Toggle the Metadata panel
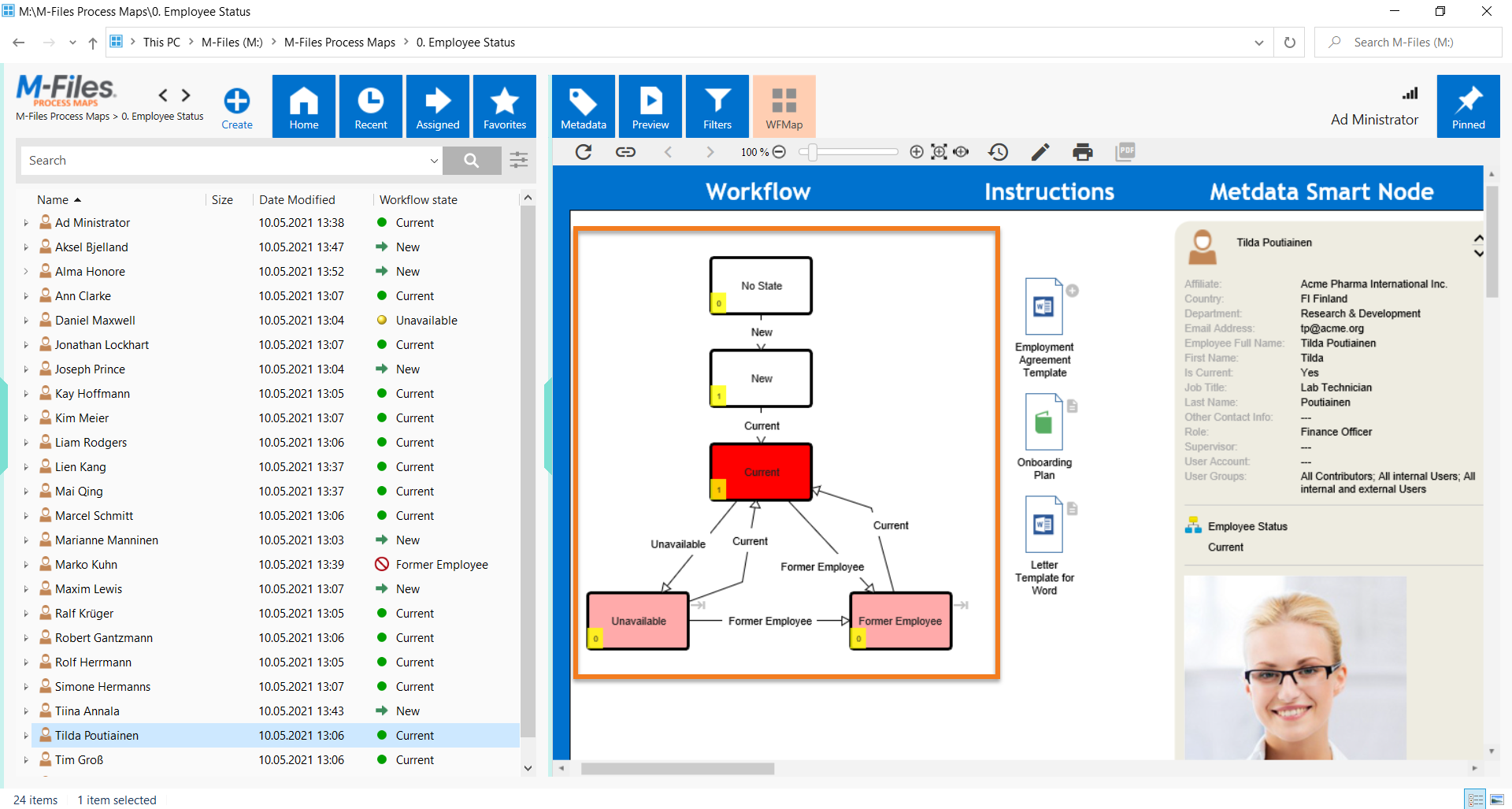This screenshot has width=1512, height=809. [584, 106]
